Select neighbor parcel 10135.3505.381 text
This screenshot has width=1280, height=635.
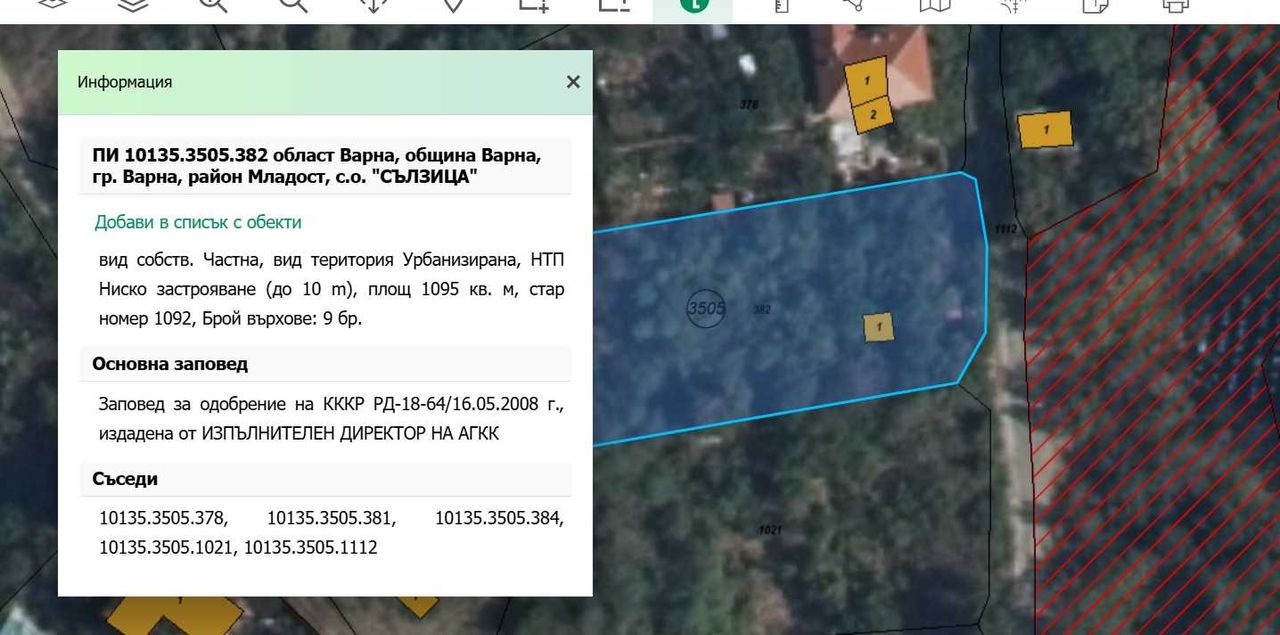332,518
